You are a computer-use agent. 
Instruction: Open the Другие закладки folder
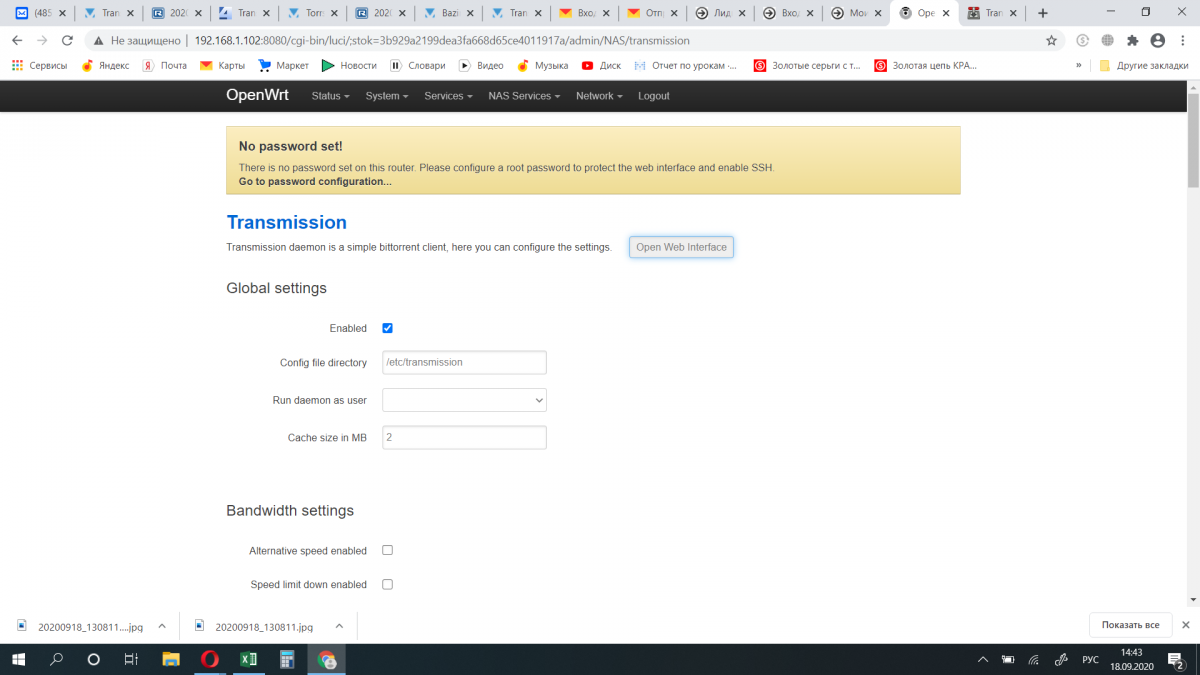1143,66
